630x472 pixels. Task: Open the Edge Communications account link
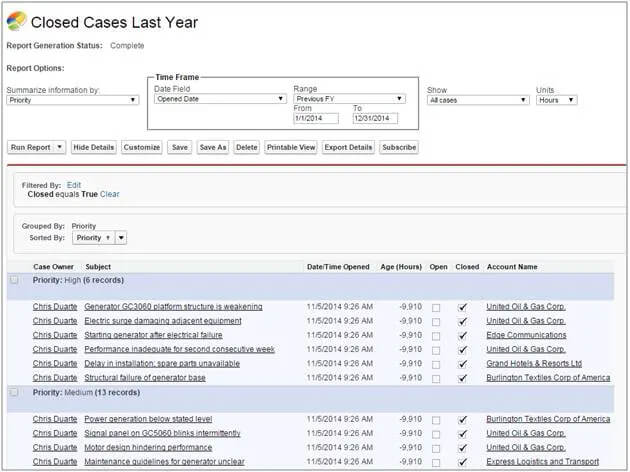[x=526, y=335]
